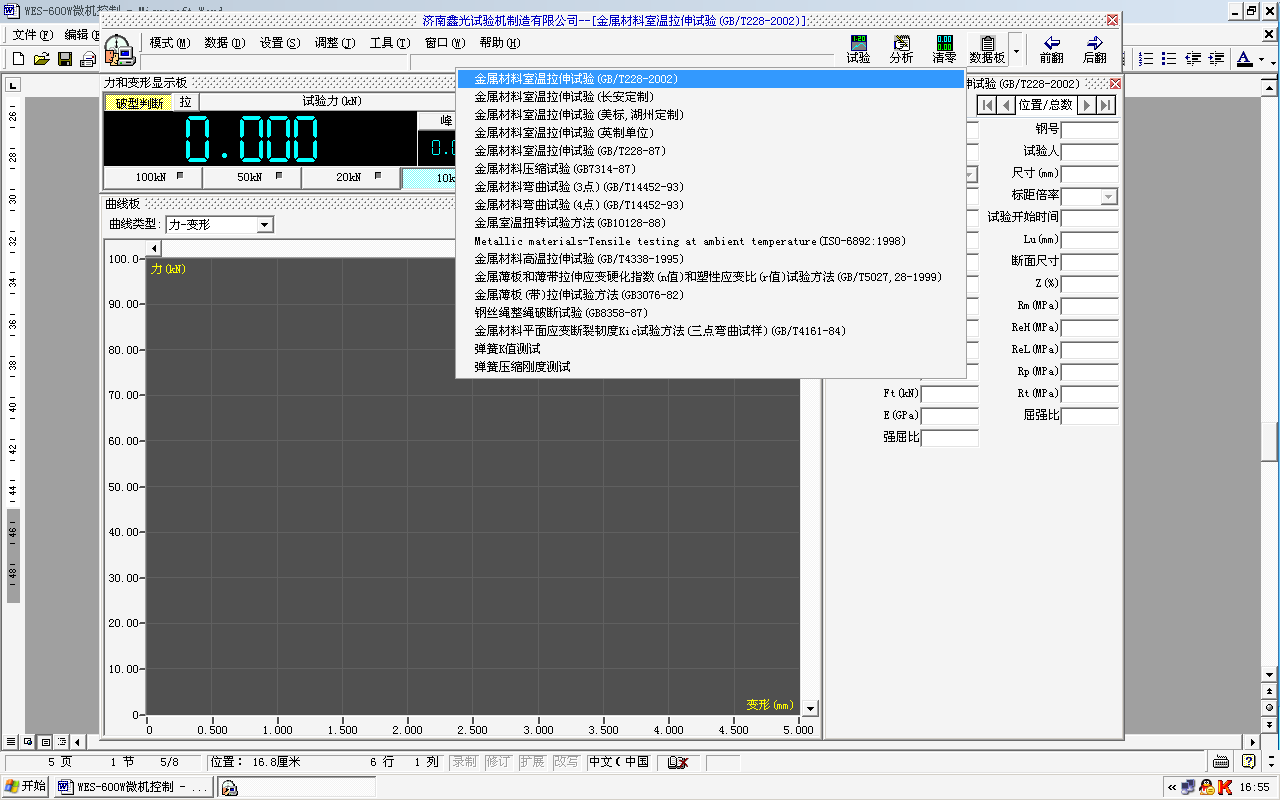Select WES-600W taskbar window button

[134, 787]
